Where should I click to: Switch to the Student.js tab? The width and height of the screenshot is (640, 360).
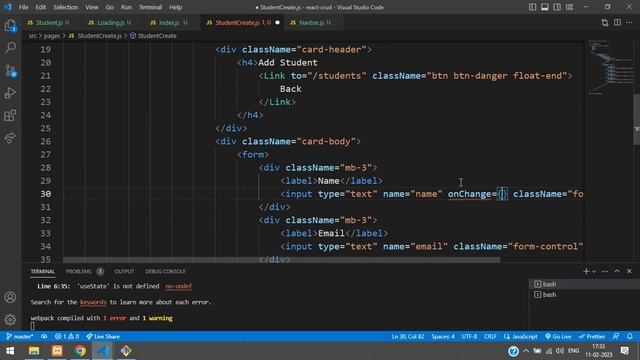pos(49,23)
